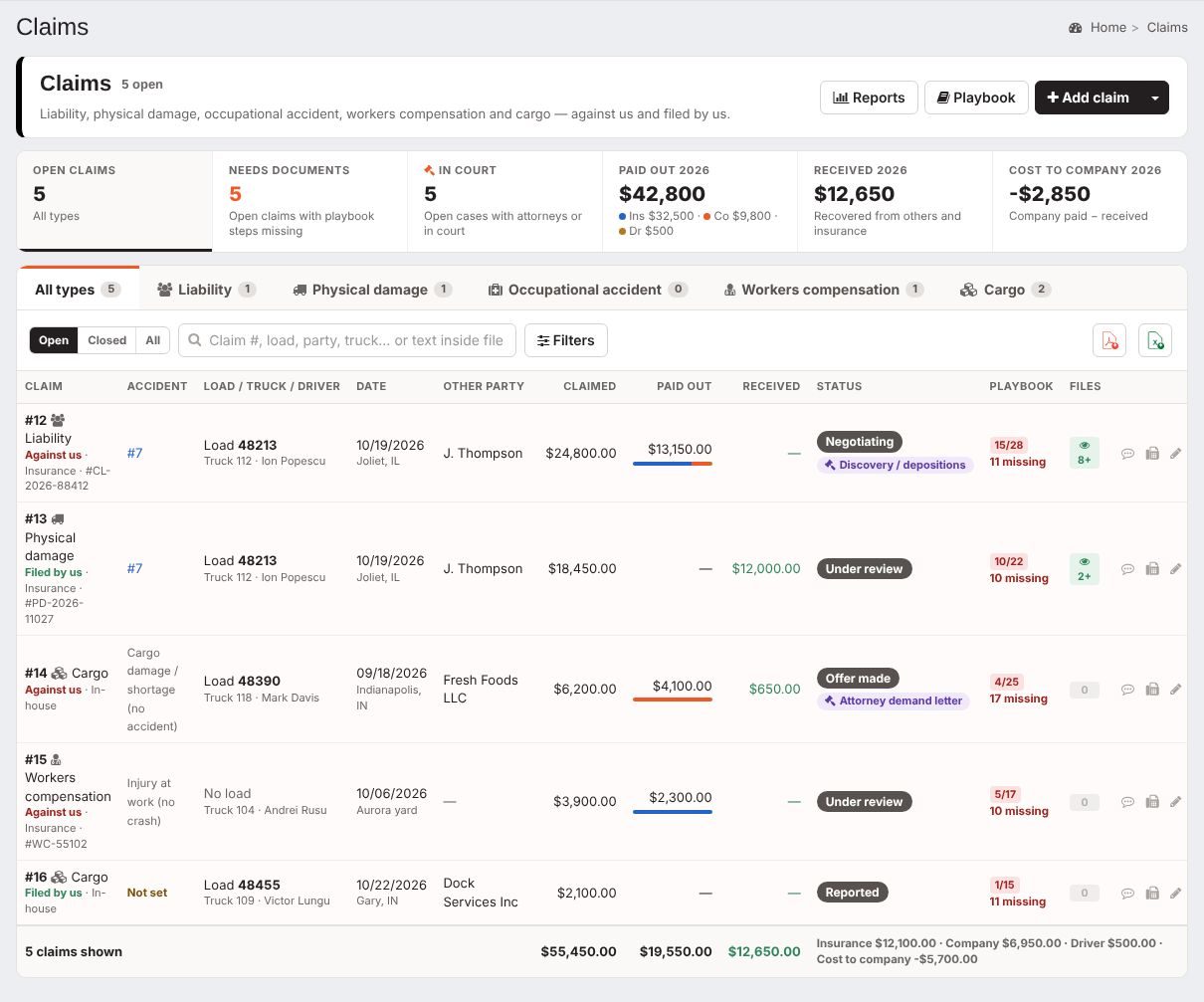
Task: Focus the claim search field
Action: pyautogui.click(x=347, y=340)
